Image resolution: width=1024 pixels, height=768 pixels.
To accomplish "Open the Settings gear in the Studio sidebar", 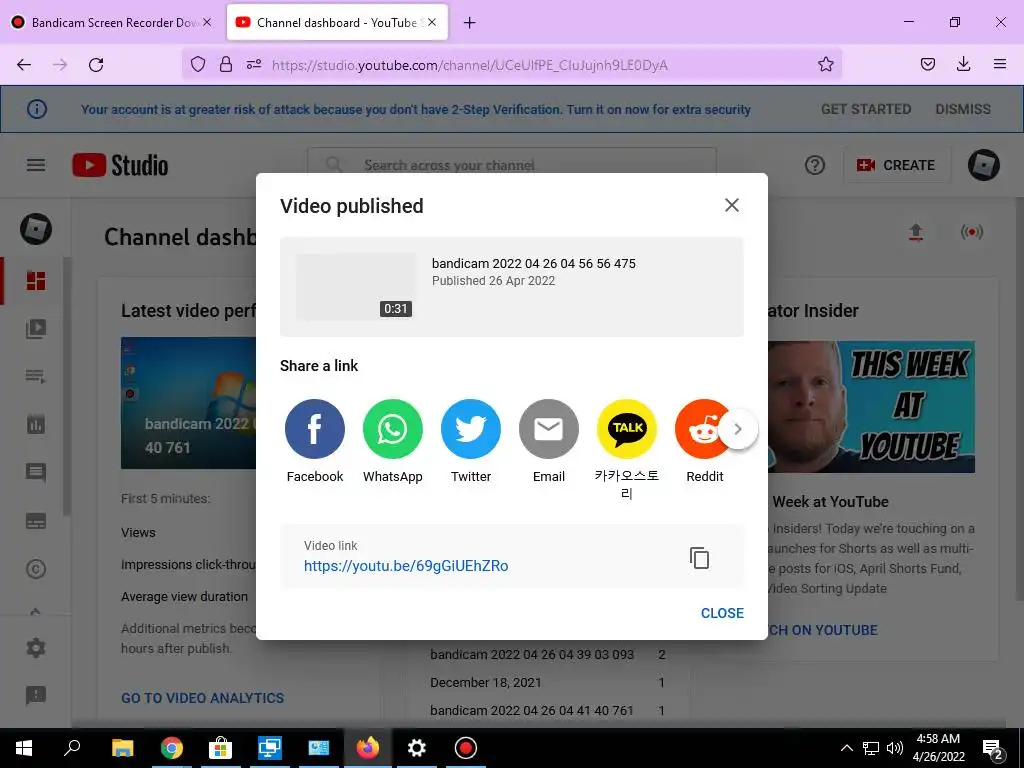I will [x=36, y=648].
